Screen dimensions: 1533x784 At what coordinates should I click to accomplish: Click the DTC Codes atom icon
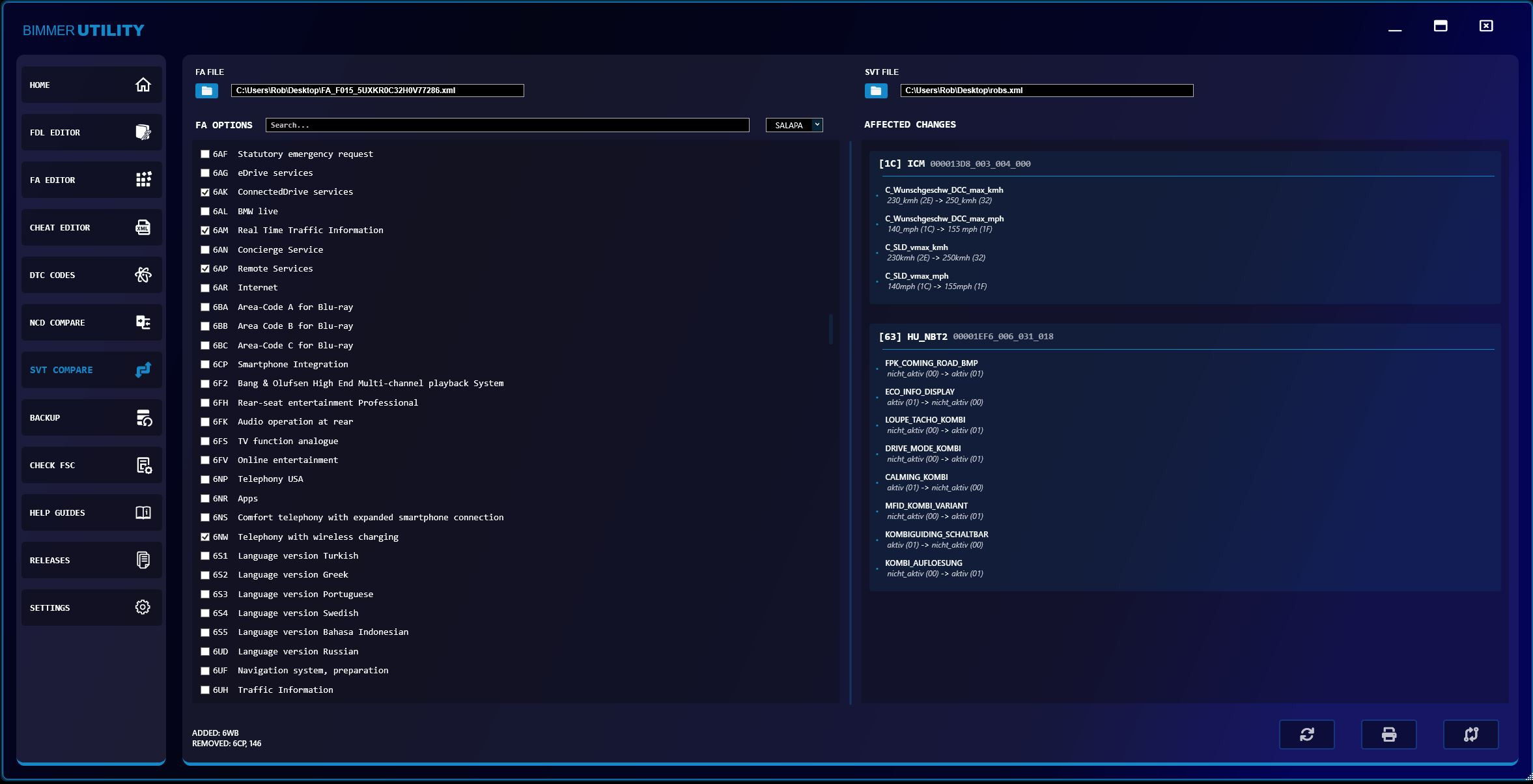143,275
